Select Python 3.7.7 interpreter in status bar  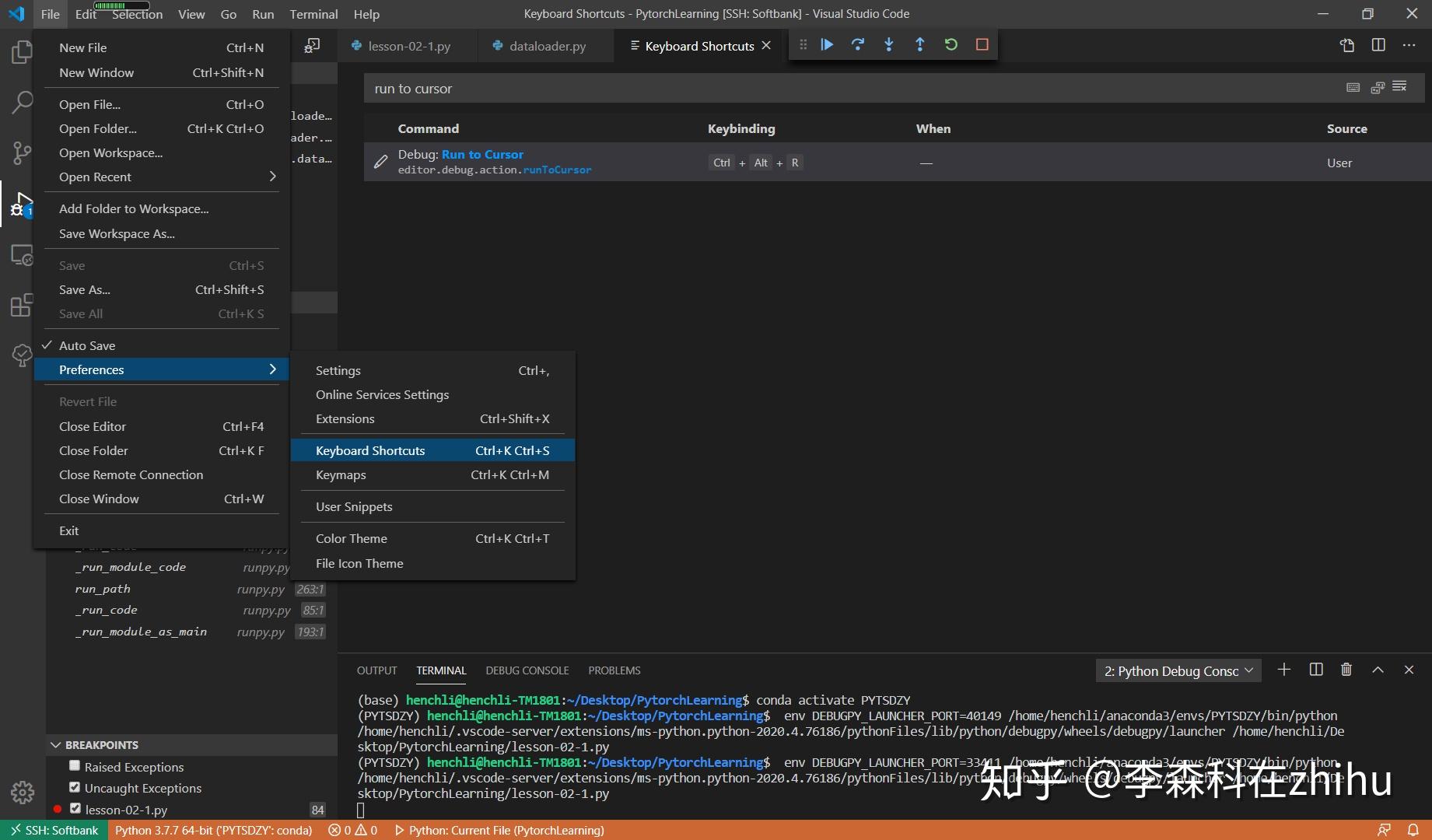pos(213,830)
